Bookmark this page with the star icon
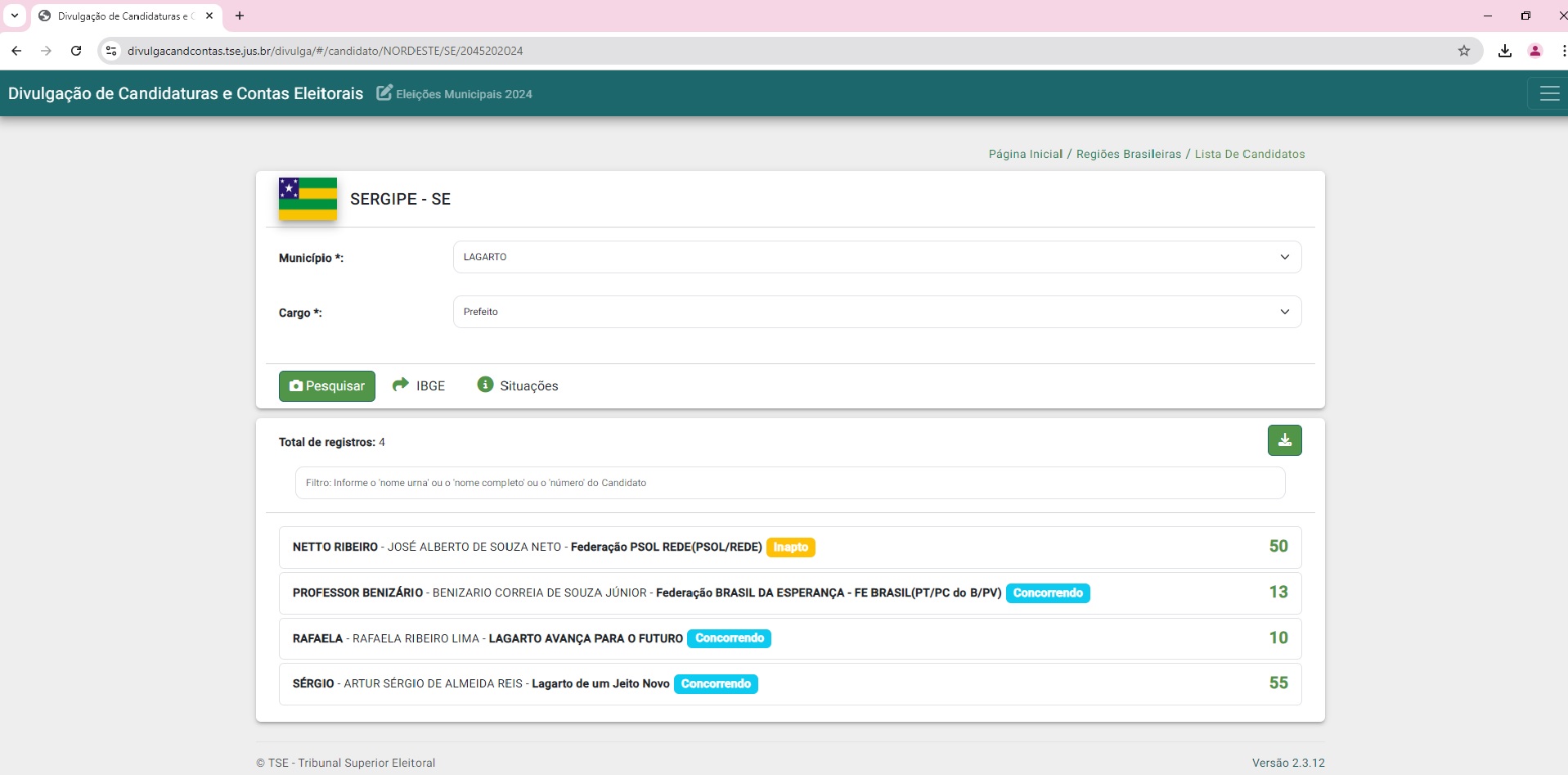This screenshot has height=775, width=1568. click(x=1464, y=51)
